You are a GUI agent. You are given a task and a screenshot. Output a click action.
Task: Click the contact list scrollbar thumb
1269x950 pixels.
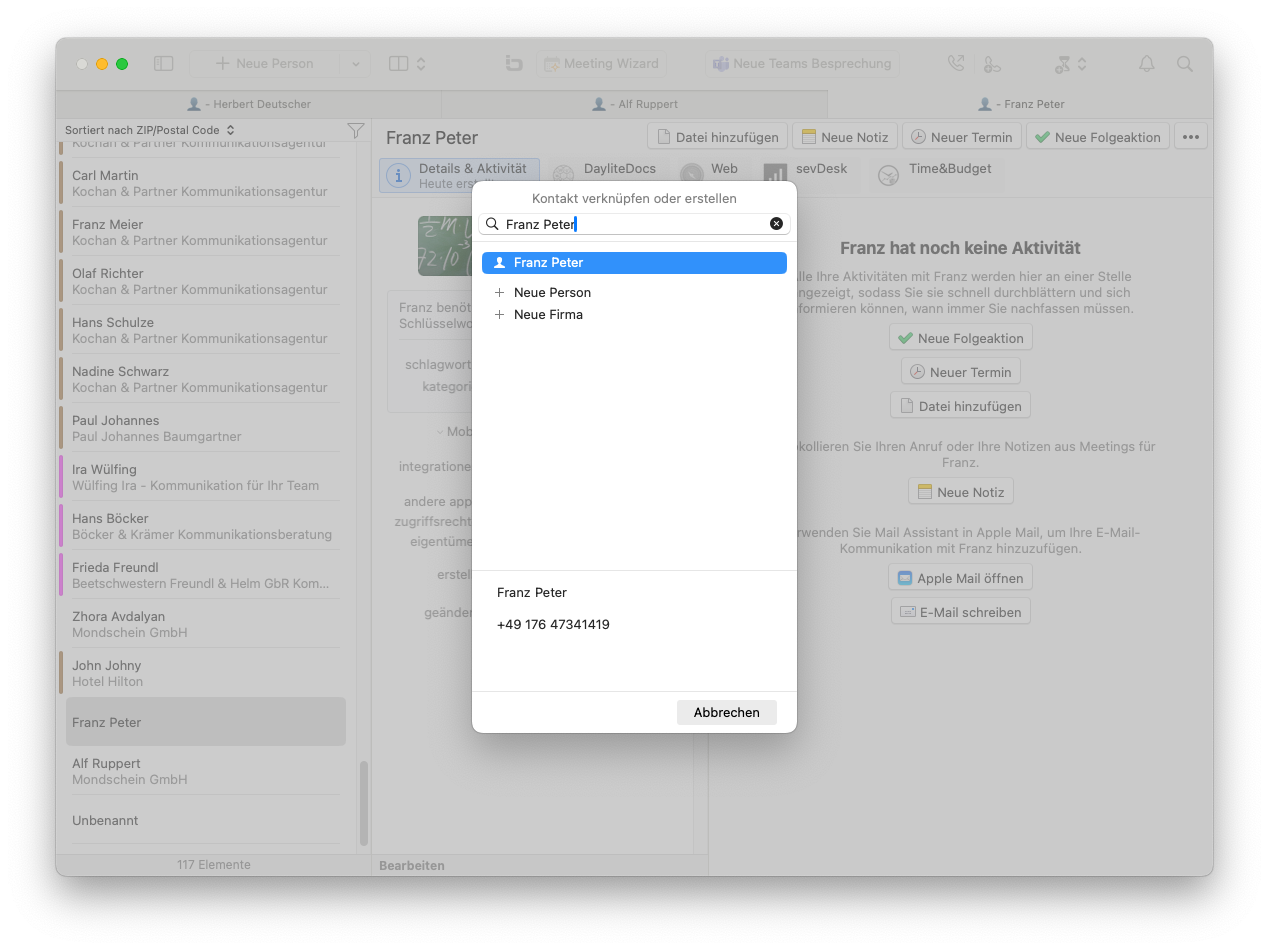[364, 803]
